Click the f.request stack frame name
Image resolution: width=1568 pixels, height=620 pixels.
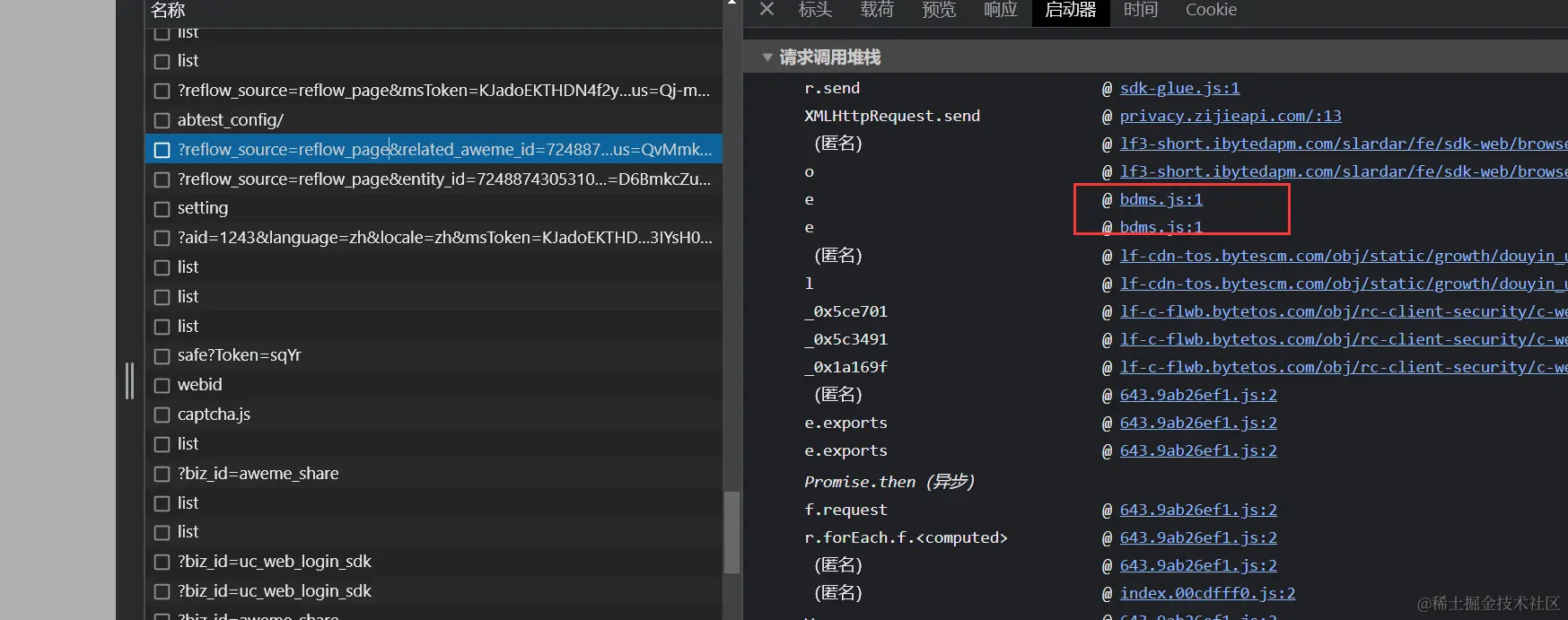(x=845, y=510)
